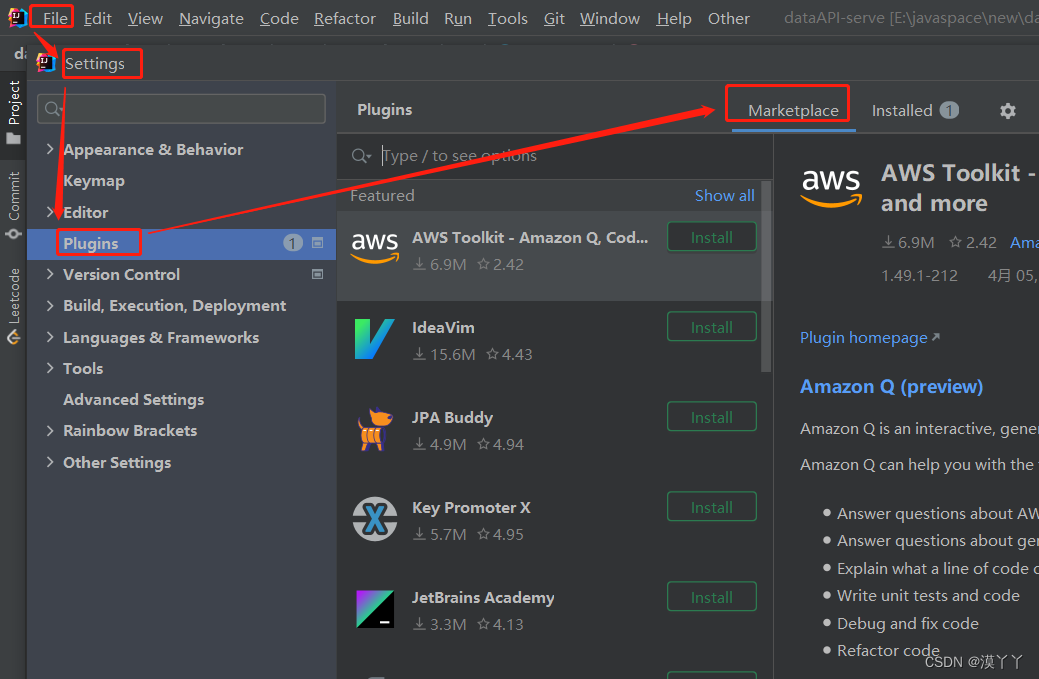
Task: Install the JetBrains Academy plugin
Action: (712, 598)
